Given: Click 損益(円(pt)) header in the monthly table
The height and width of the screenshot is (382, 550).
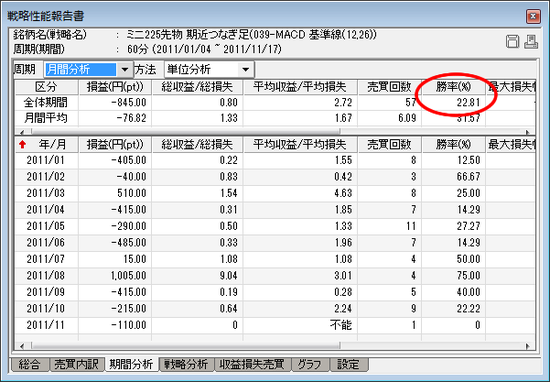Looking at the screenshot, I should coord(115,145).
